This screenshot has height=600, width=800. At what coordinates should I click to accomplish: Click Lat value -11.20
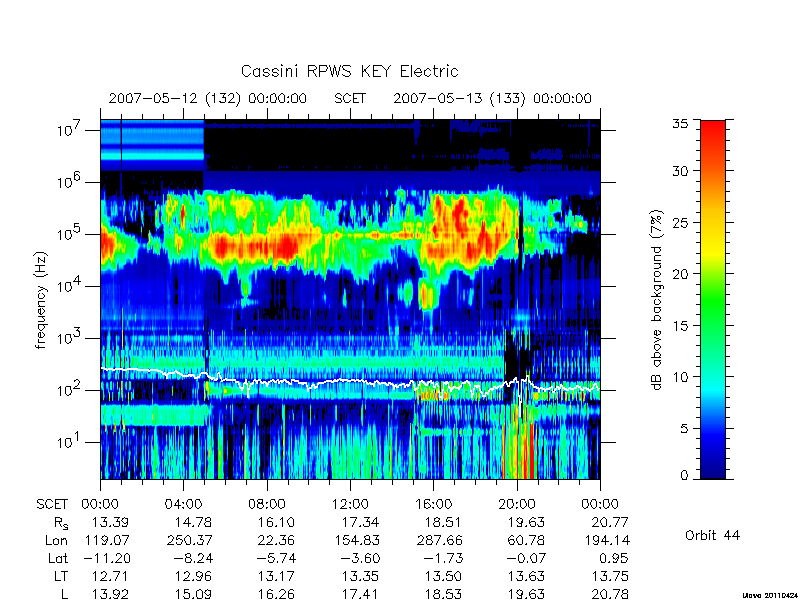pos(106,558)
